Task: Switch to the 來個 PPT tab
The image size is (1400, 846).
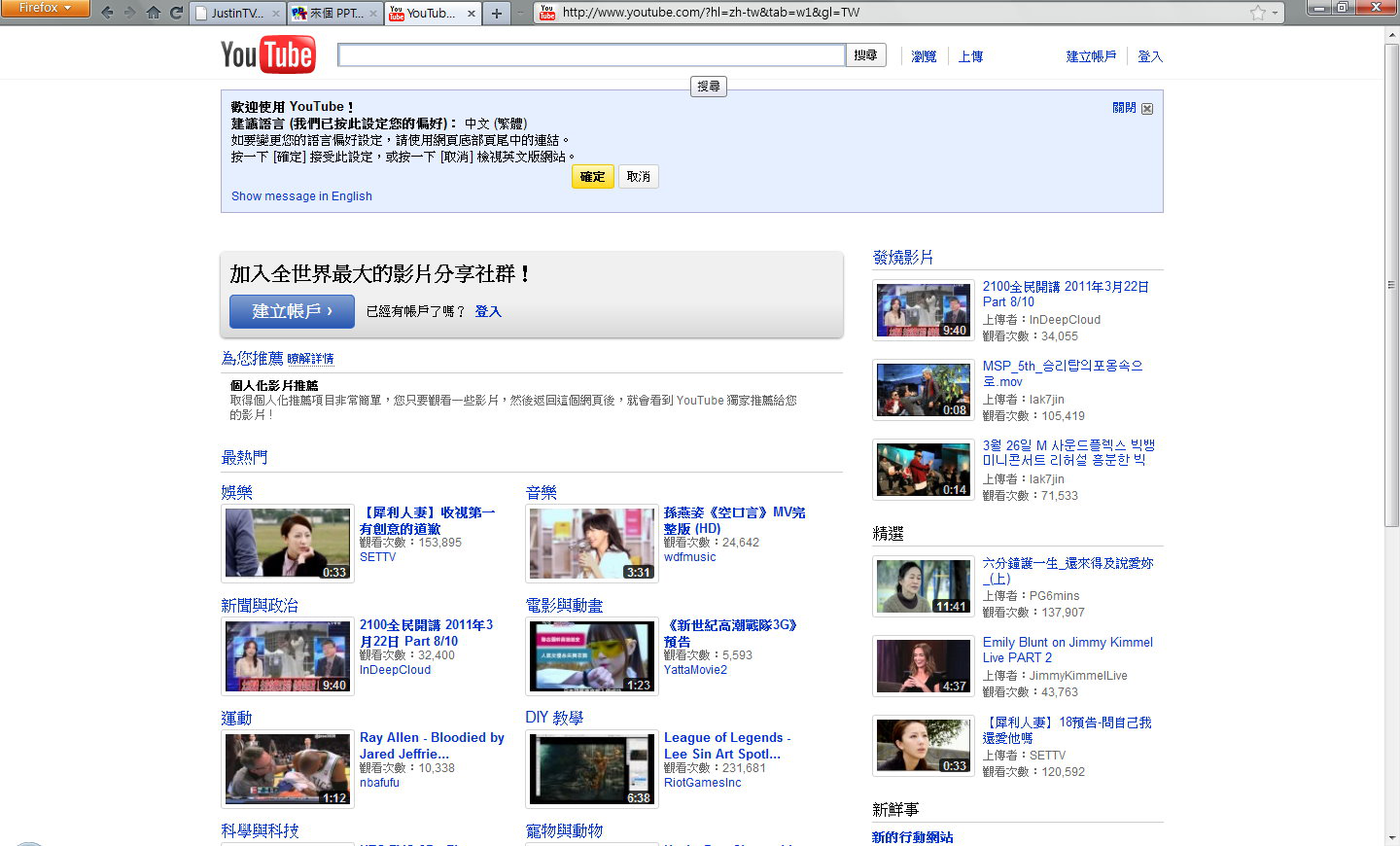Action: pos(335,14)
